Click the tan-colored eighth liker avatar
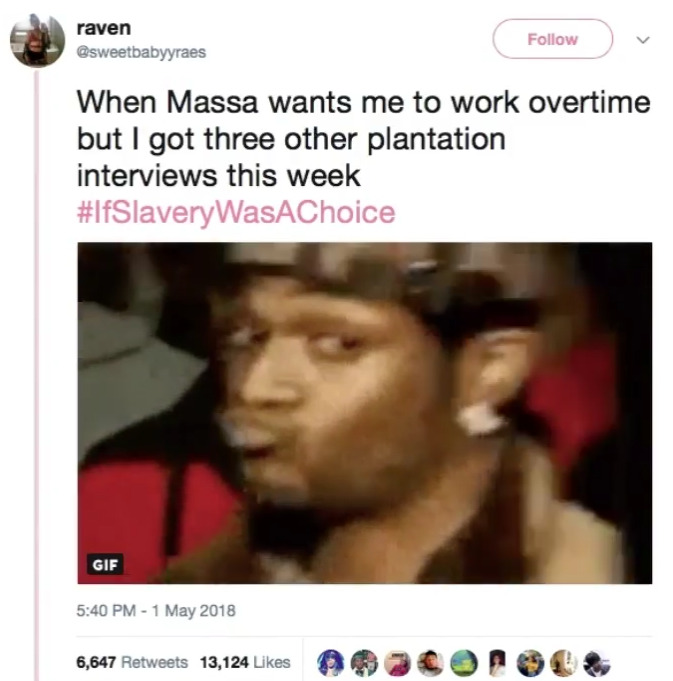 (x=564, y=663)
